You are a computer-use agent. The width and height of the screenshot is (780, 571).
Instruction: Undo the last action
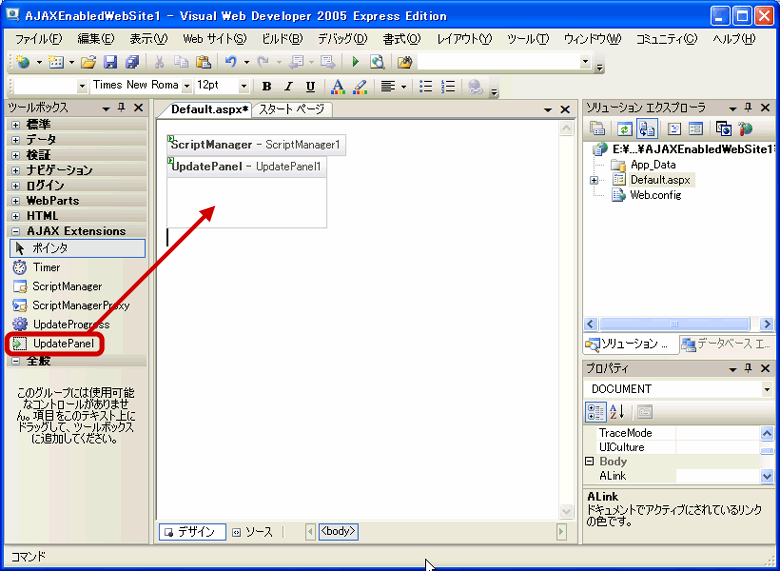(231, 62)
